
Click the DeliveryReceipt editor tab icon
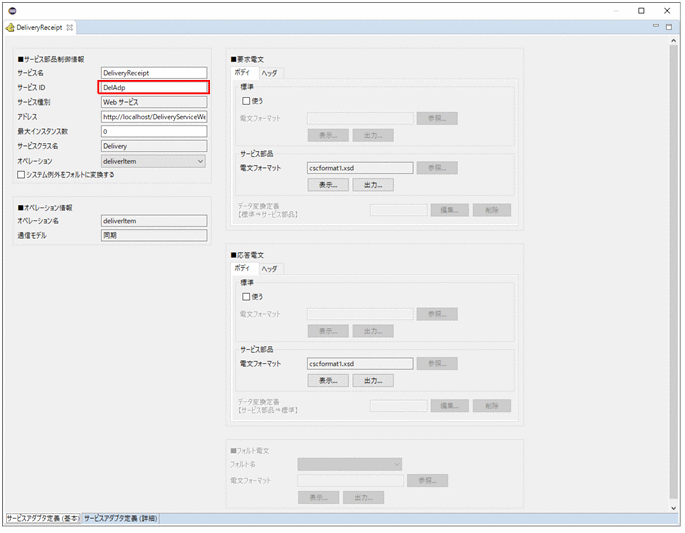[x=10, y=28]
